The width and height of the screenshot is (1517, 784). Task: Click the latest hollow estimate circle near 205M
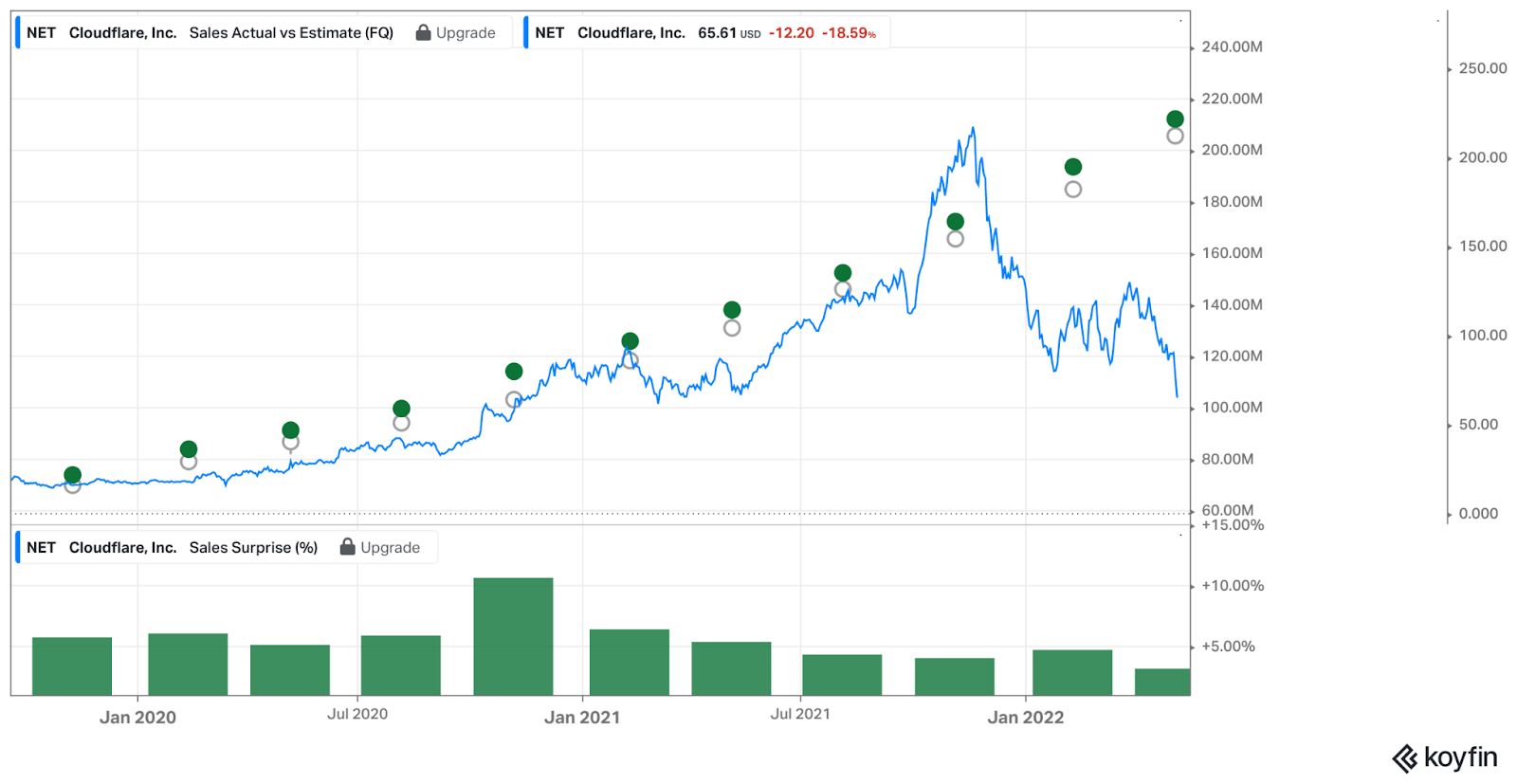[x=1175, y=136]
